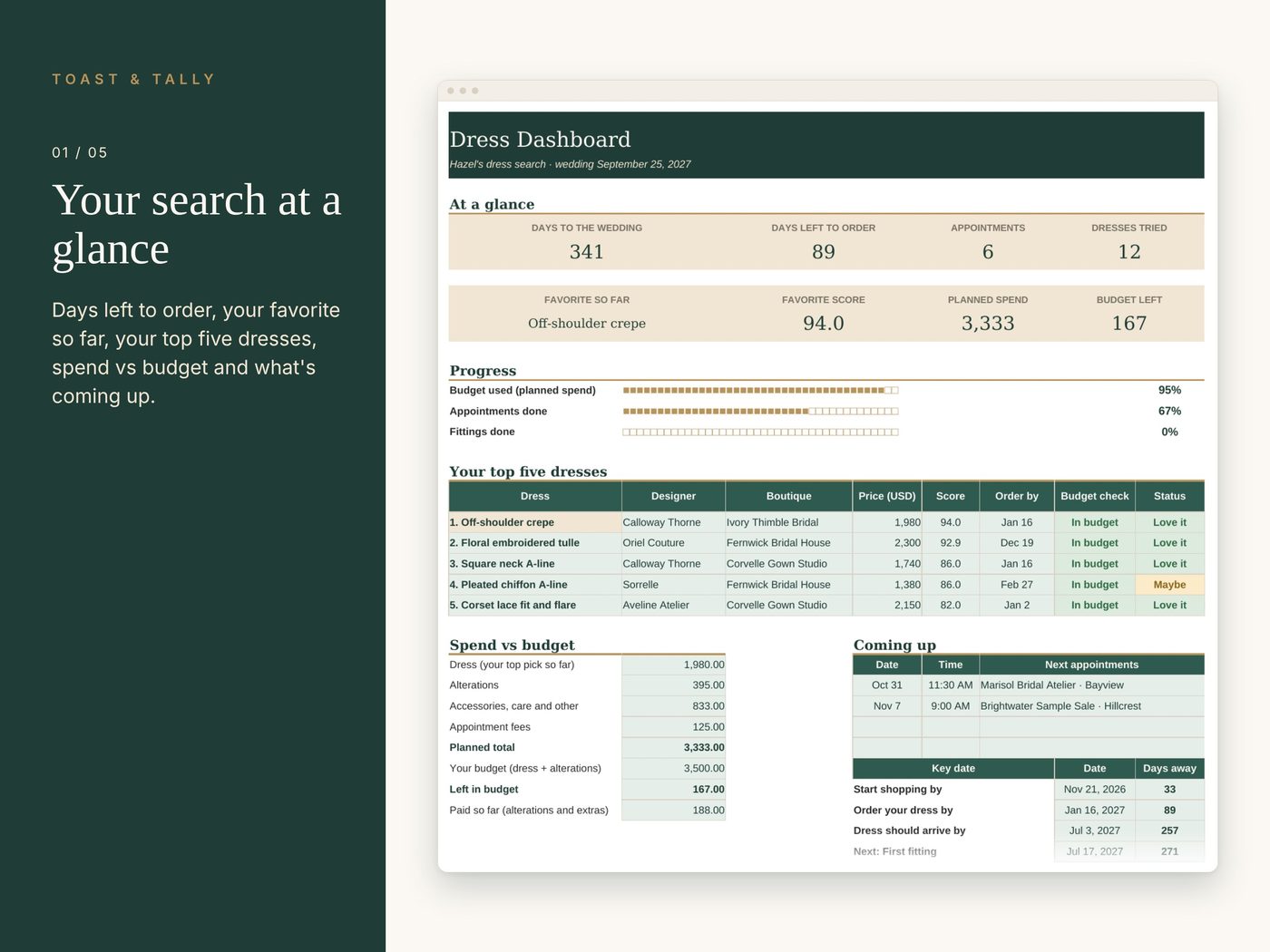Select the Favorite Score value 94.0 card
The width and height of the screenshot is (1270, 952).
click(824, 324)
